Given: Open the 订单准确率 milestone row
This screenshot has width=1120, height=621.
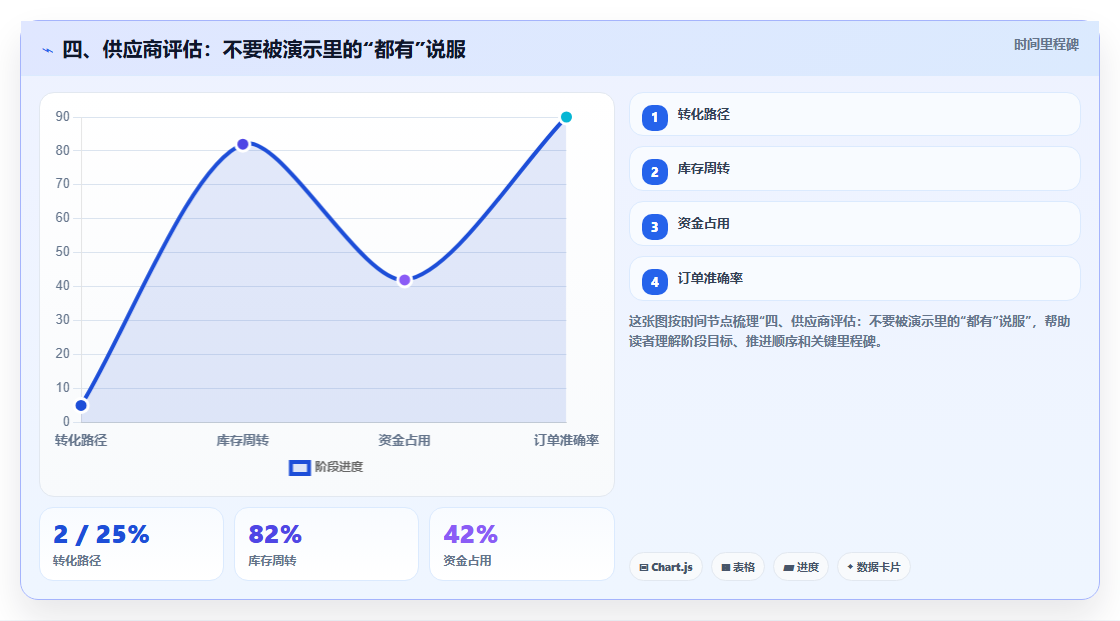Looking at the screenshot, I should pos(854,279).
